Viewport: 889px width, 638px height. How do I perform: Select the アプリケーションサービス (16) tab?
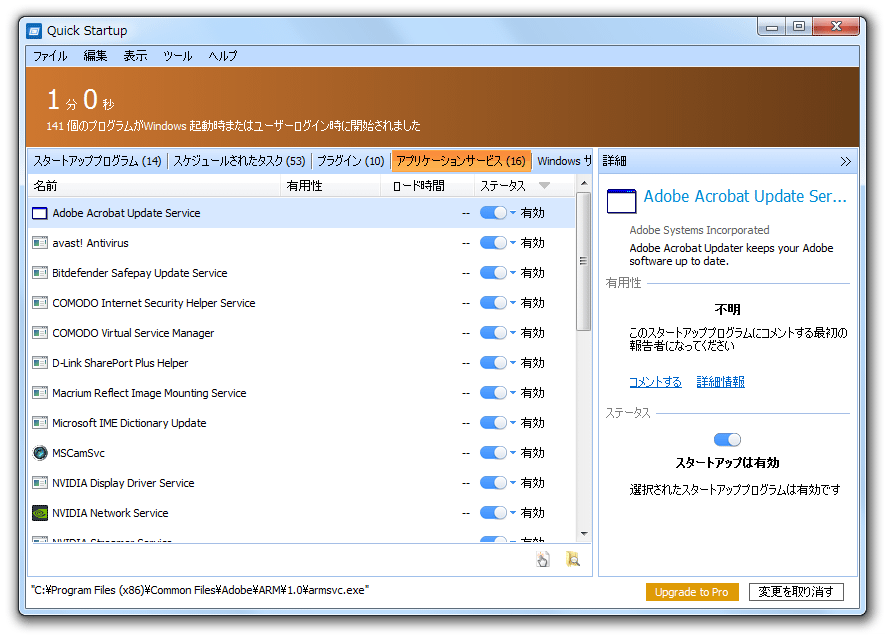(461, 161)
